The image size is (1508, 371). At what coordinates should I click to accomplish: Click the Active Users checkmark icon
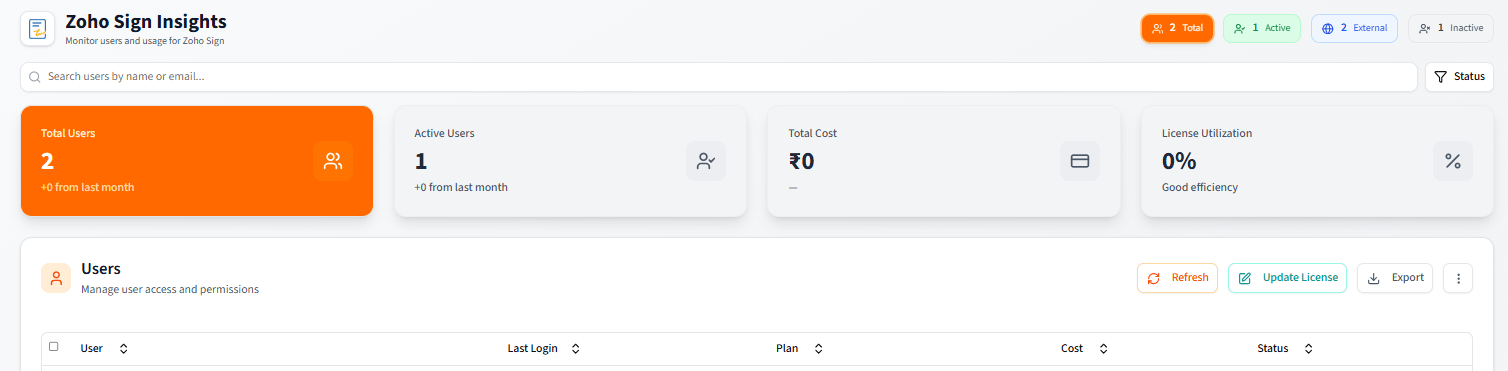click(x=706, y=161)
